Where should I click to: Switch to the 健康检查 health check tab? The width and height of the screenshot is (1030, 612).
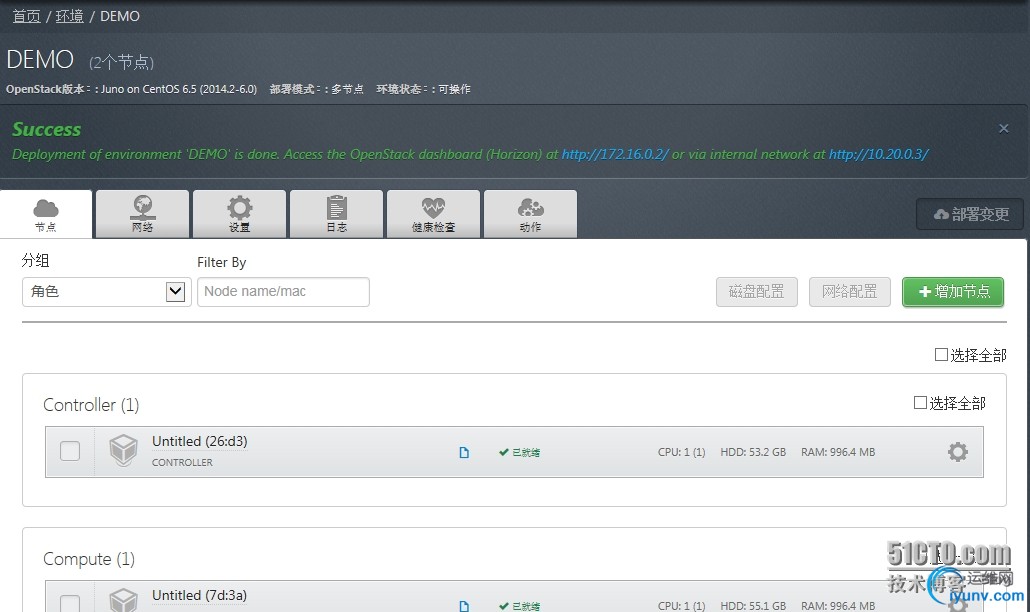(434, 215)
